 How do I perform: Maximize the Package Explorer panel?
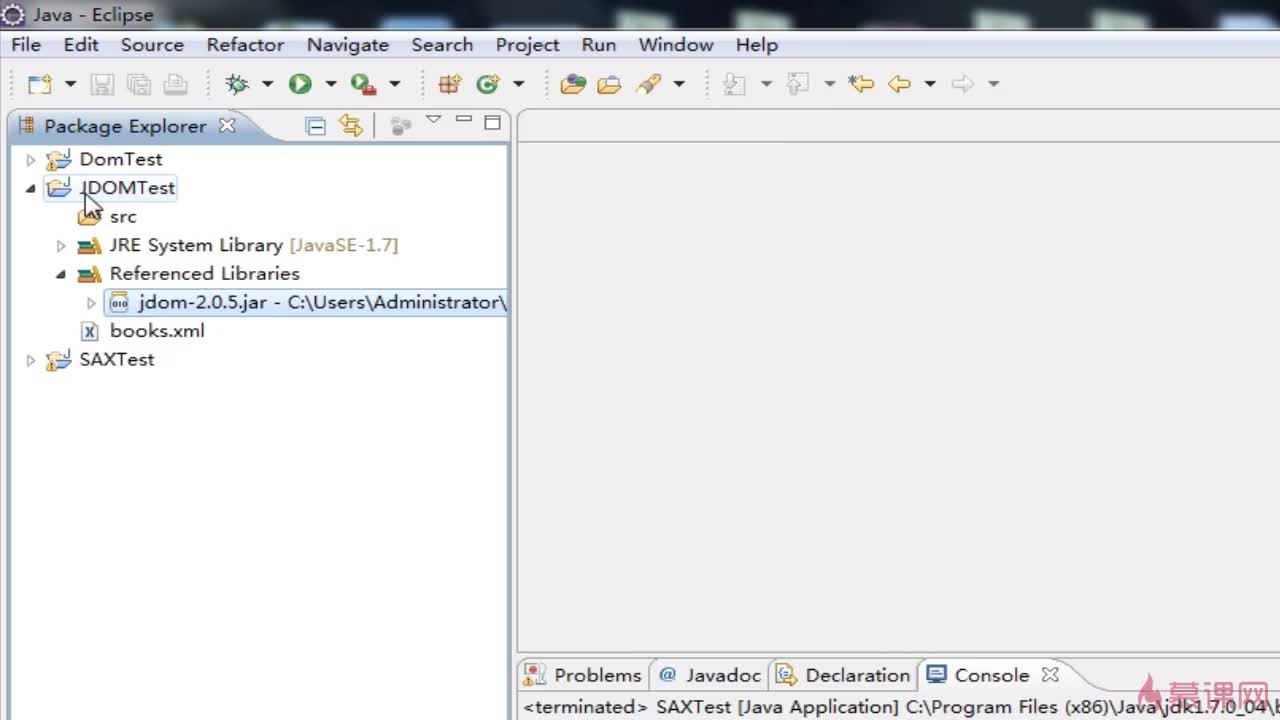pyautogui.click(x=492, y=122)
